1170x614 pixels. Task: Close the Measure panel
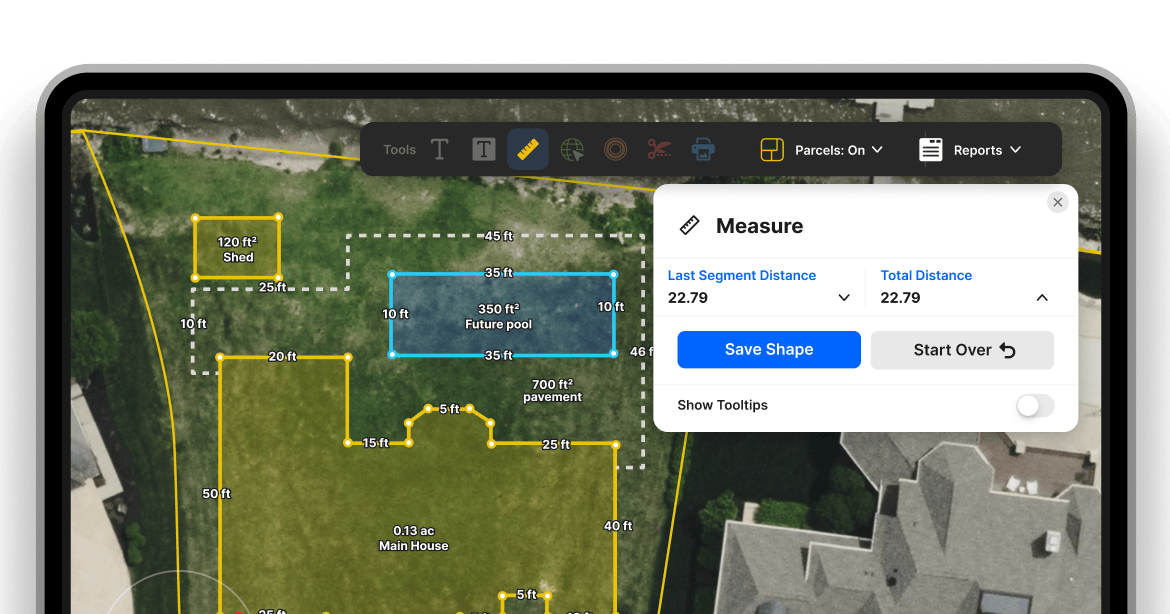point(1057,202)
